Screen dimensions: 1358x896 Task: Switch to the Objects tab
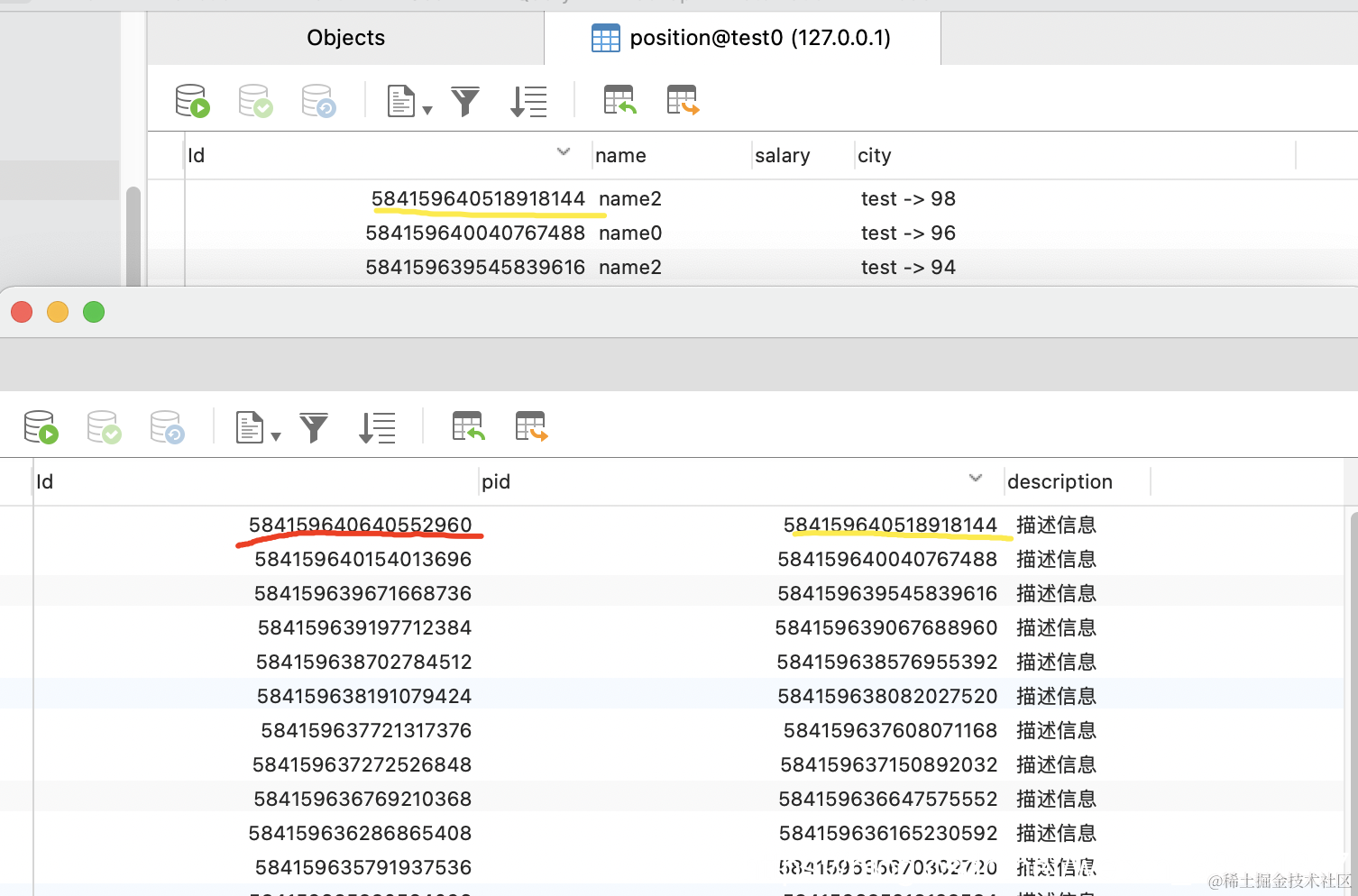click(345, 38)
